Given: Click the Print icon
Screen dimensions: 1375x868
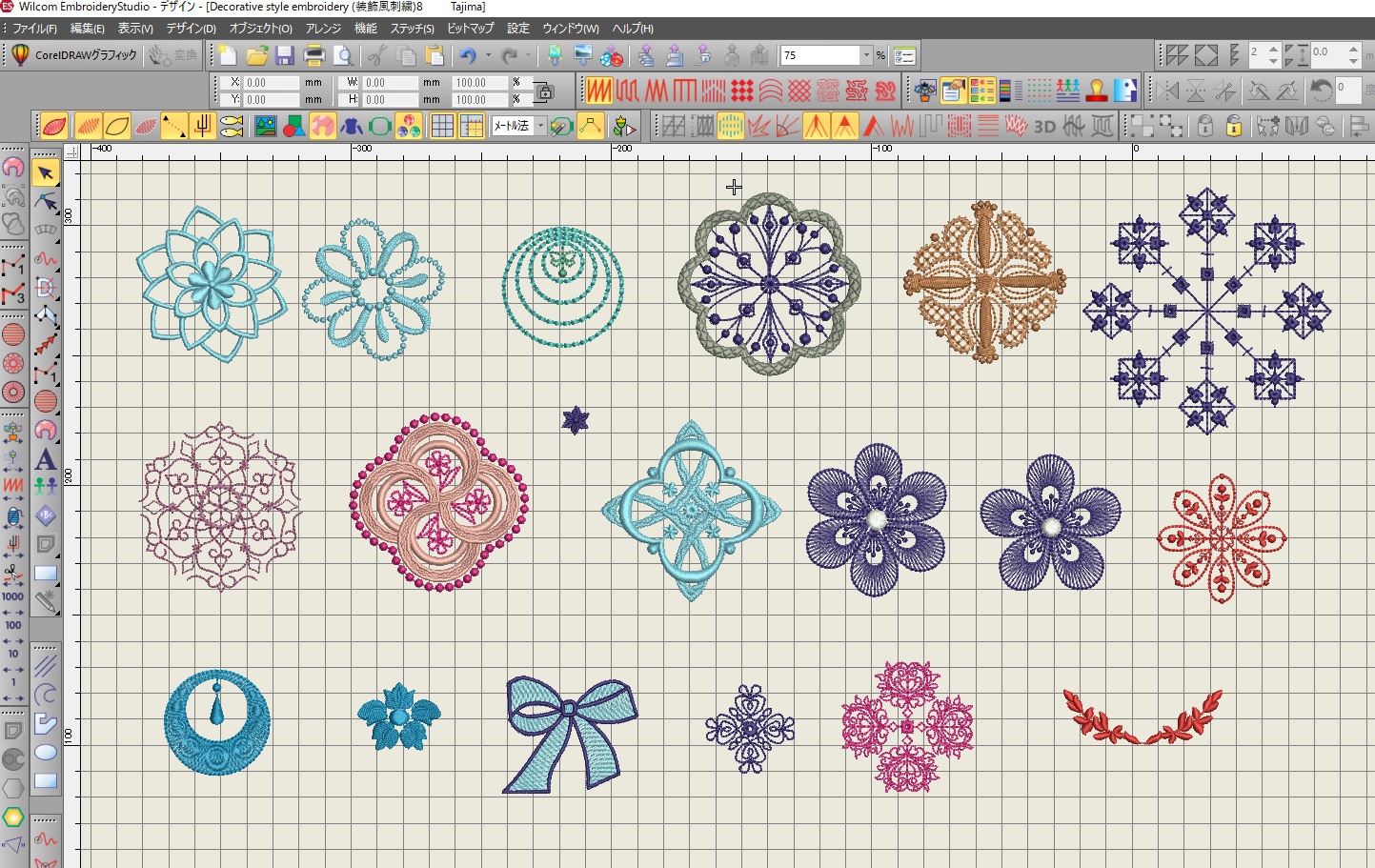Looking at the screenshot, I should (x=314, y=55).
